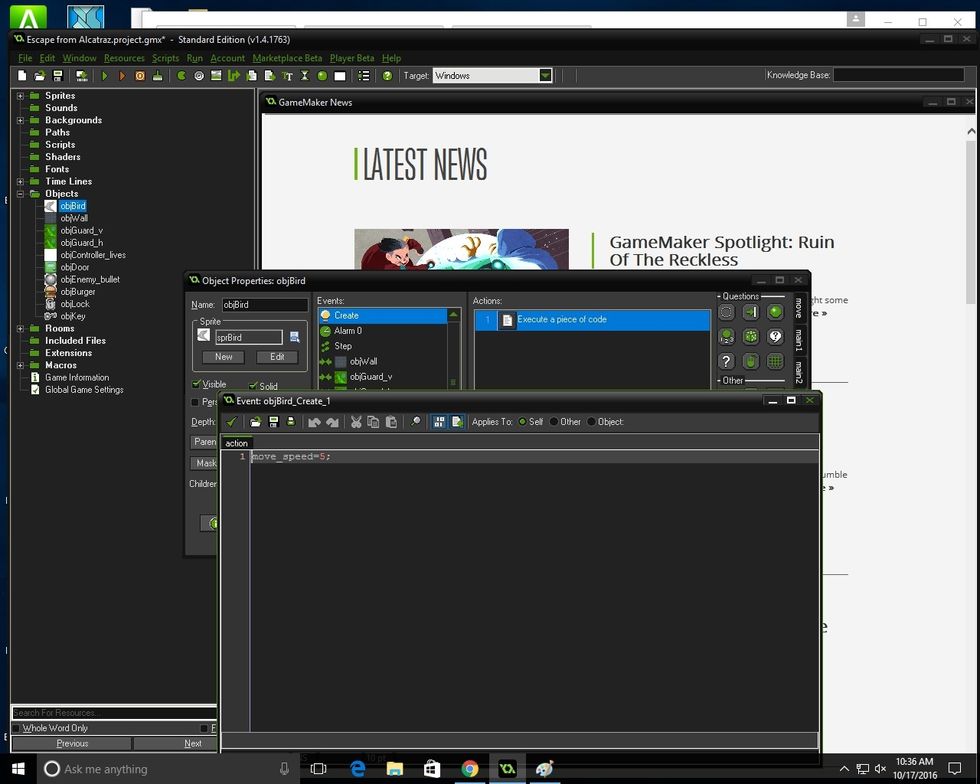Print the code from the editor toolbar
Viewport: 980px width, 784px height.
pyautogui.click(x=291, y=422)
